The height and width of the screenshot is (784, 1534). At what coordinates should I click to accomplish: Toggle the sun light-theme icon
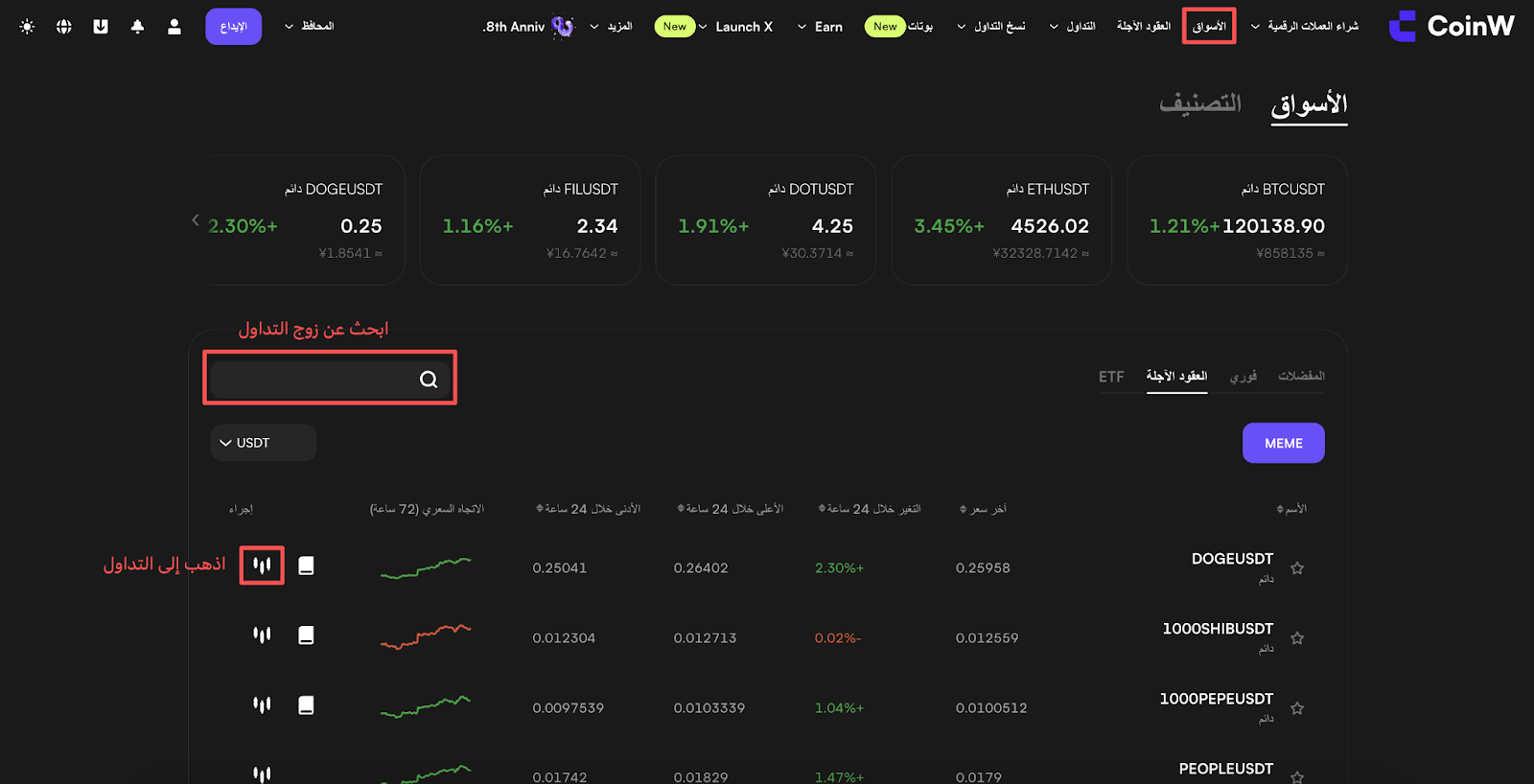(27, 27)
